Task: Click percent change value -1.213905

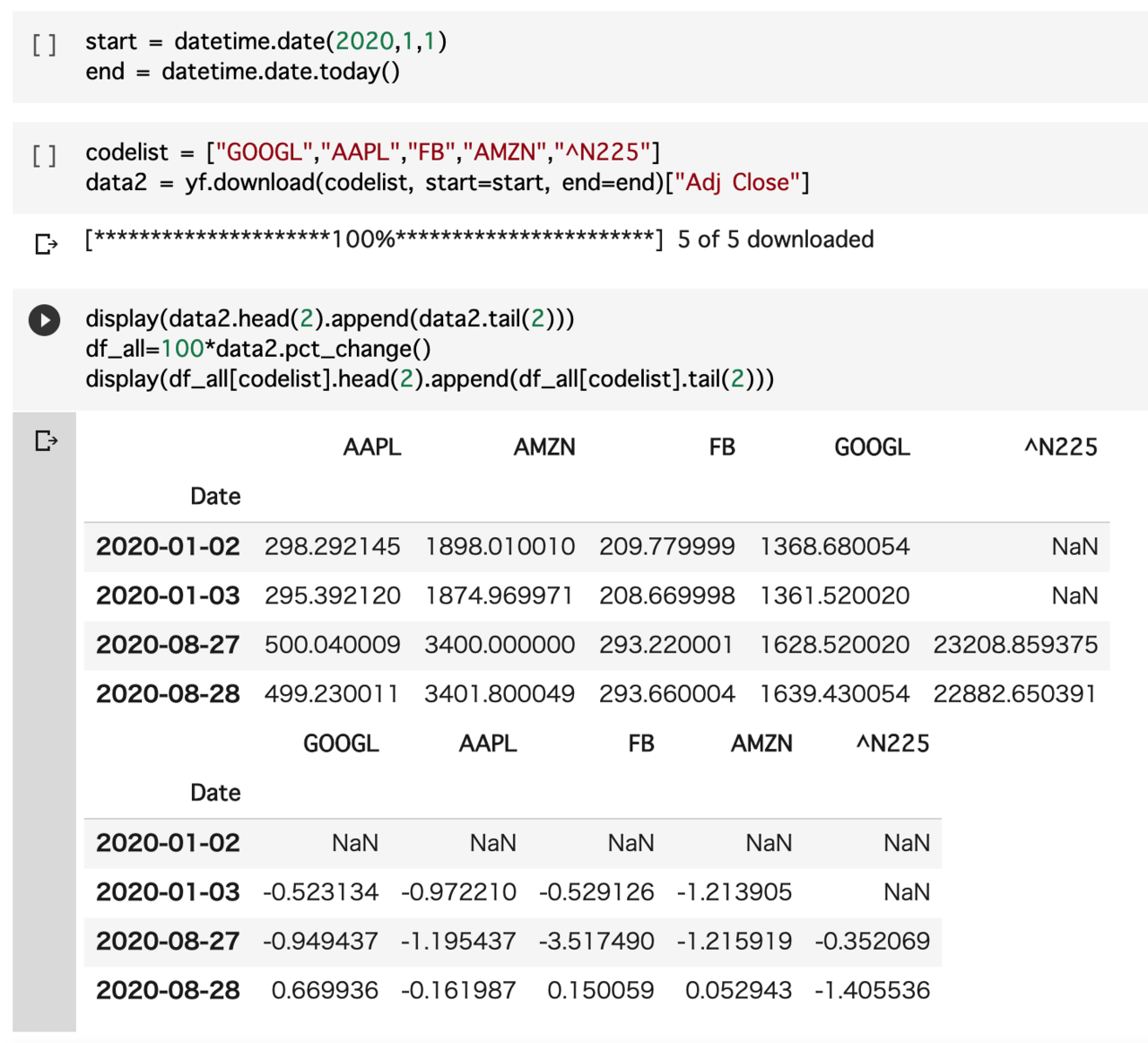Action: coord(735,892)
